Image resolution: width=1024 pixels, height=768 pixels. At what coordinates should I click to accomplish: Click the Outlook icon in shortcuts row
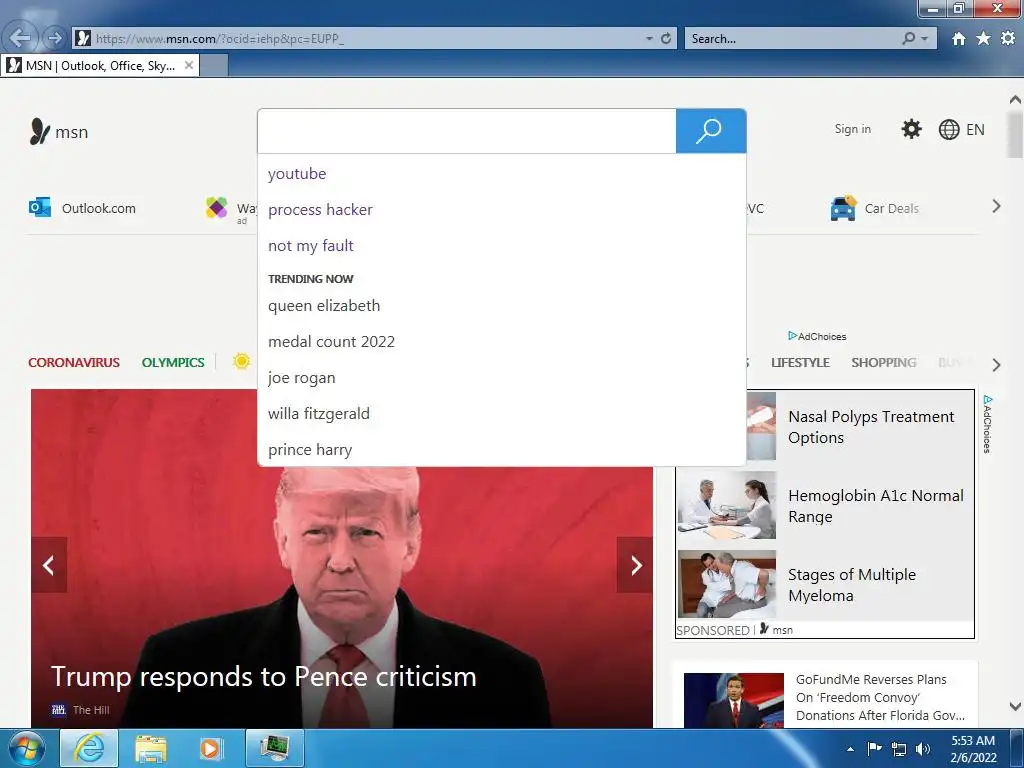pos(40,208)
